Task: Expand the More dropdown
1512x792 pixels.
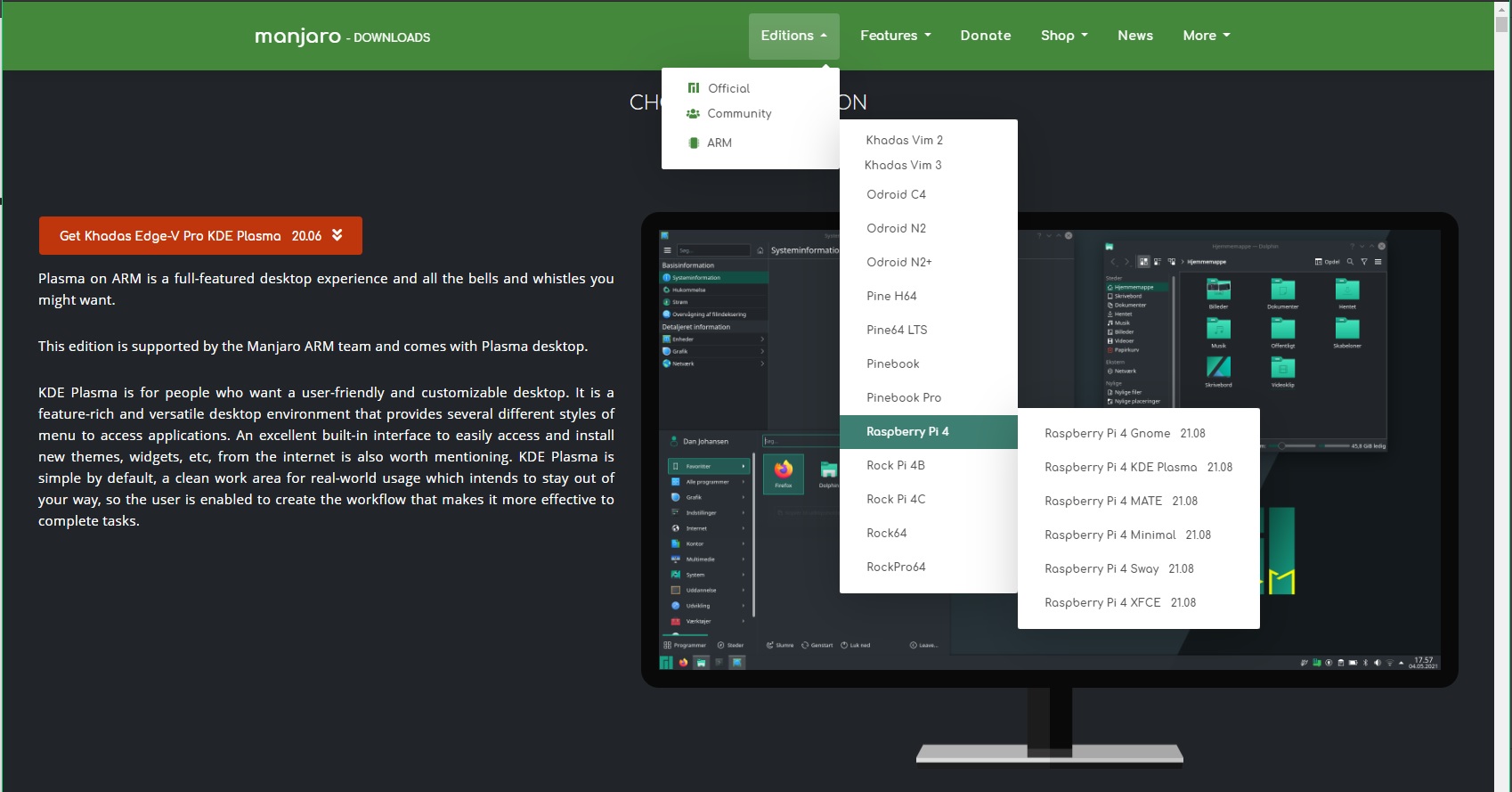Action: (x=1207, y=36)
